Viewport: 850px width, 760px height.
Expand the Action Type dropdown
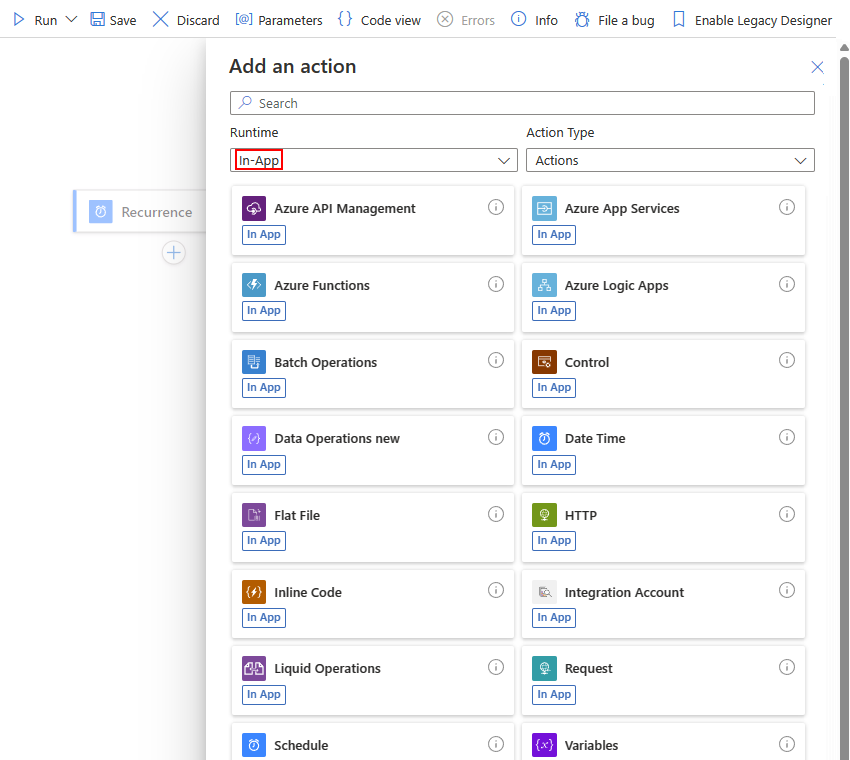[670, 160]
